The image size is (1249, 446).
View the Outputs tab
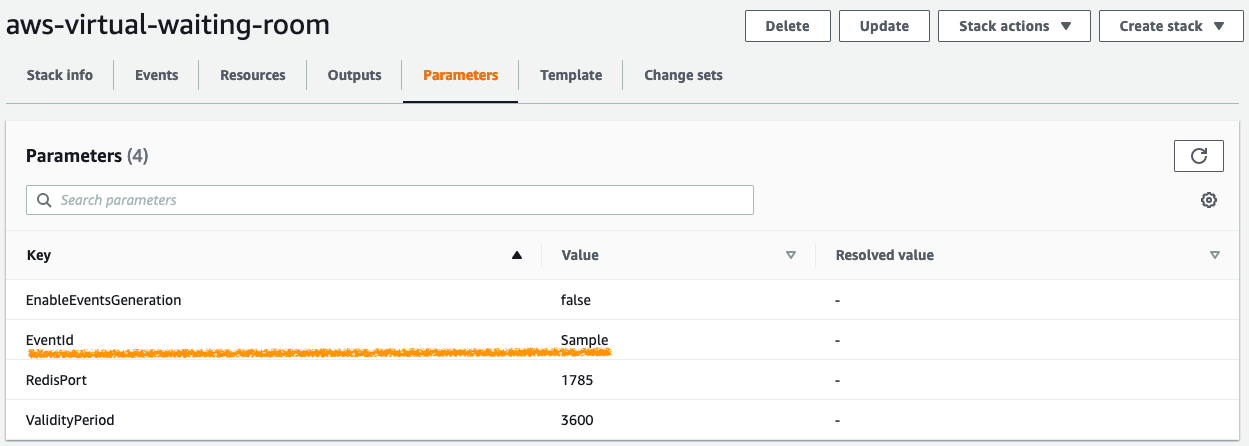[355, 75]
